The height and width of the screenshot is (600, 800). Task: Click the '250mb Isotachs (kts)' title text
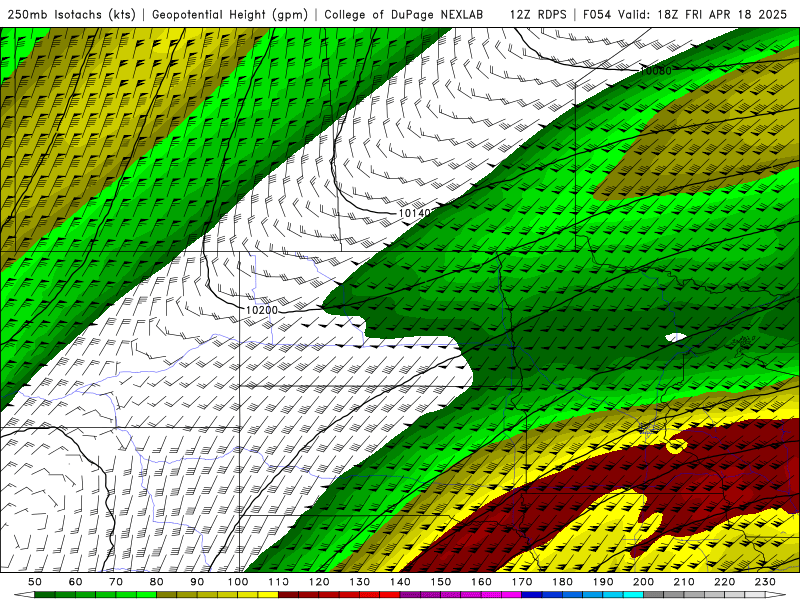coord(71,15)
